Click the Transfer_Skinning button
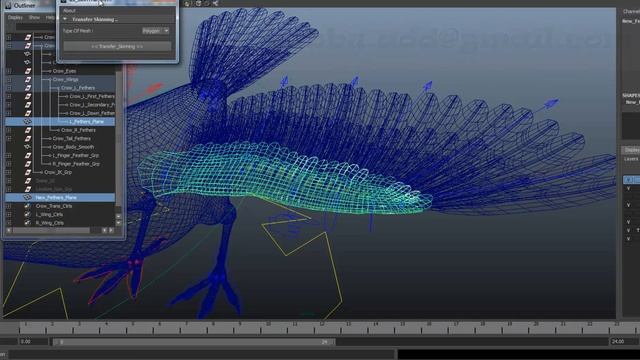 click(x=118, y=47)
